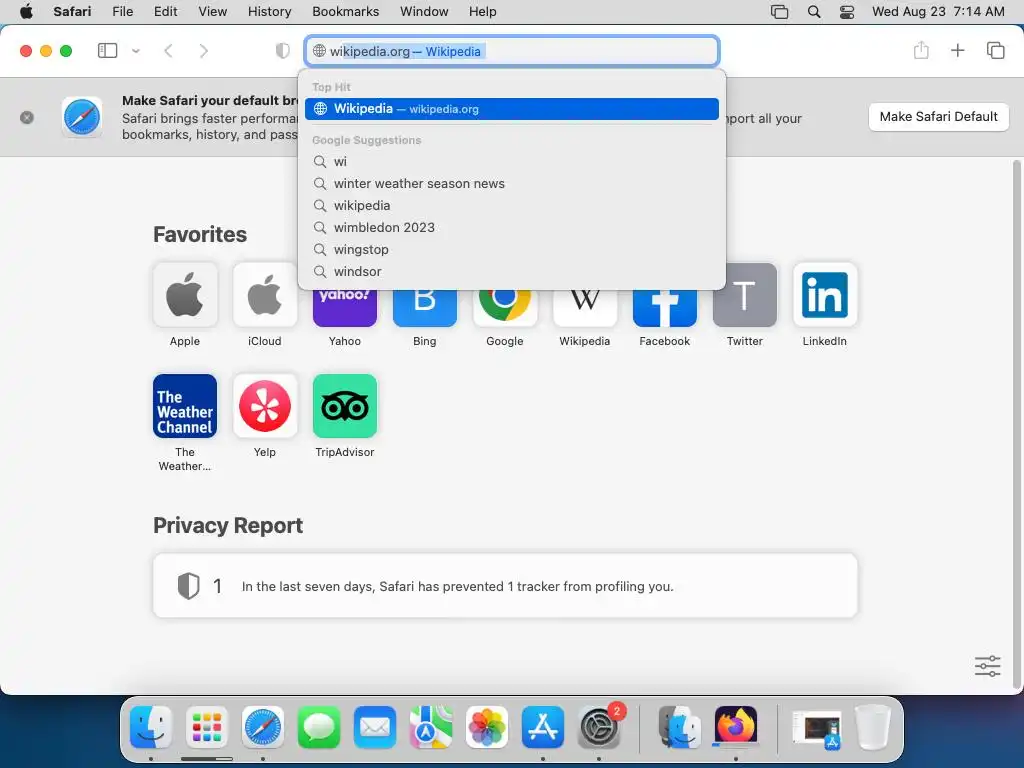This screenshot has height=768, width=1024.
Task: Open System Settings from the Dock
Action: click(x=599, y=727)
